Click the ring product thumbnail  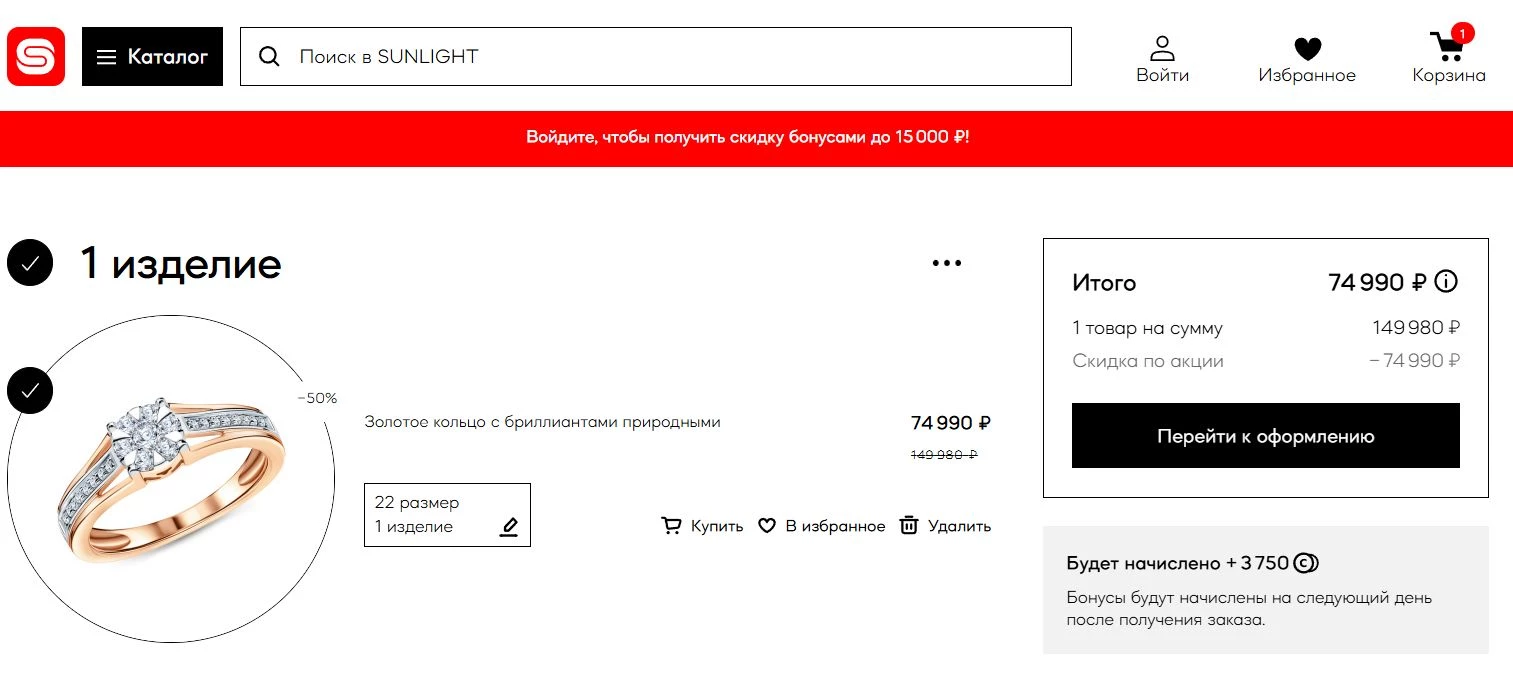click(170, 478)
